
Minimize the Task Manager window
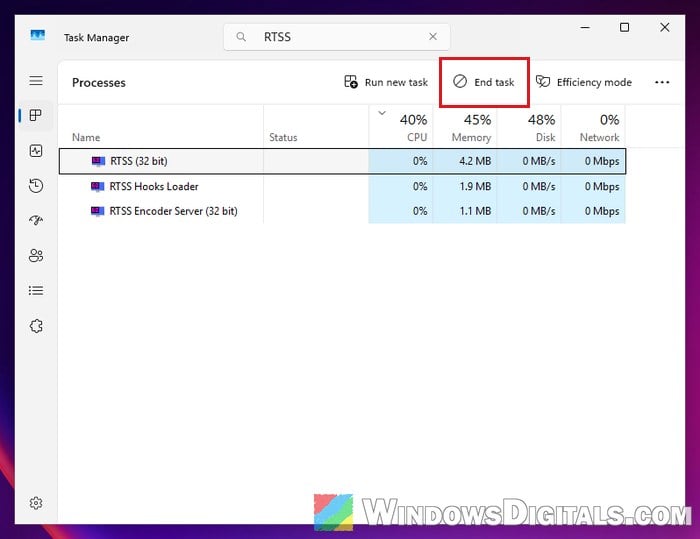point(585,28)
